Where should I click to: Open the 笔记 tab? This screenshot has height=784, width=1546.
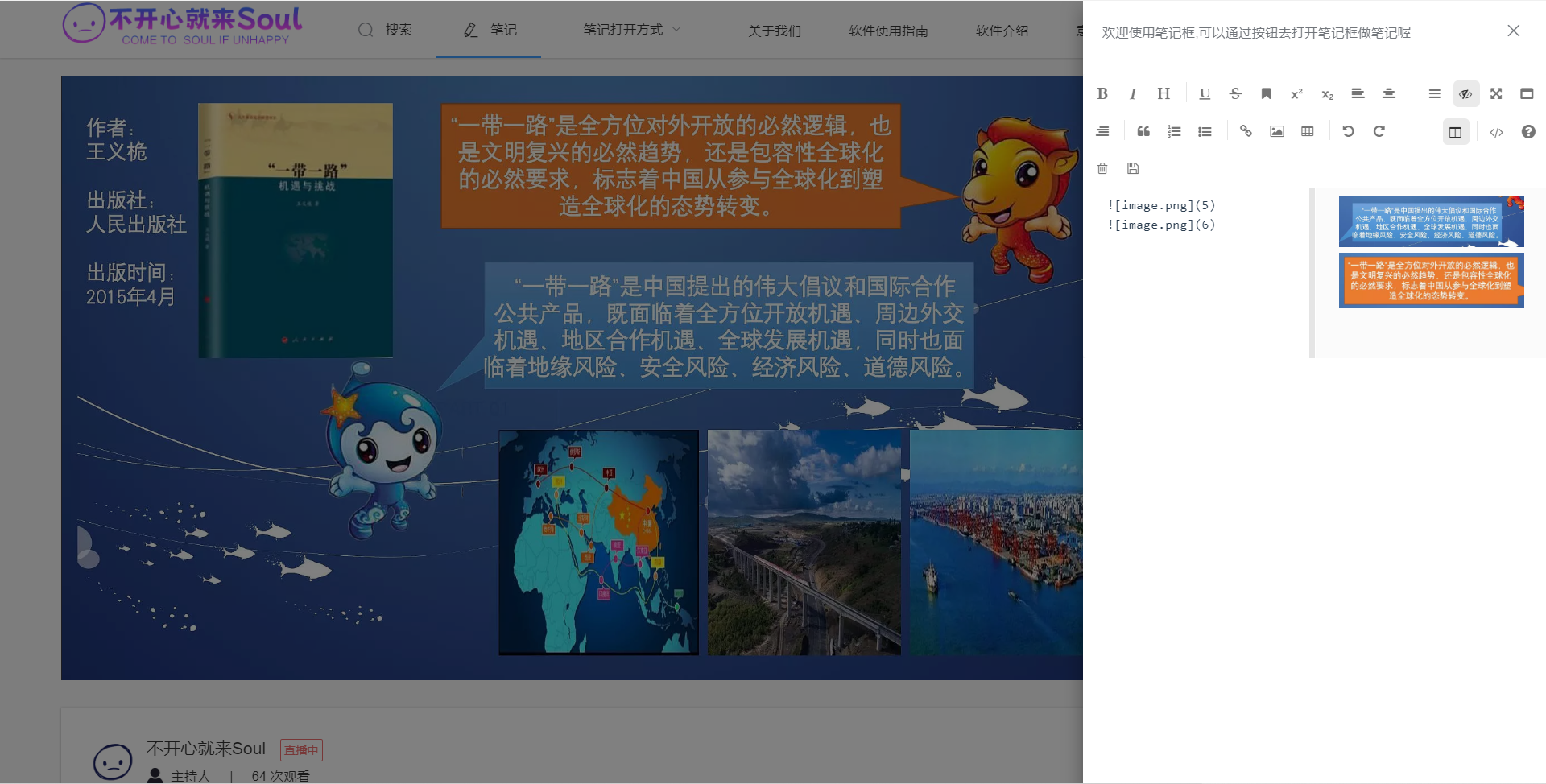490,30
